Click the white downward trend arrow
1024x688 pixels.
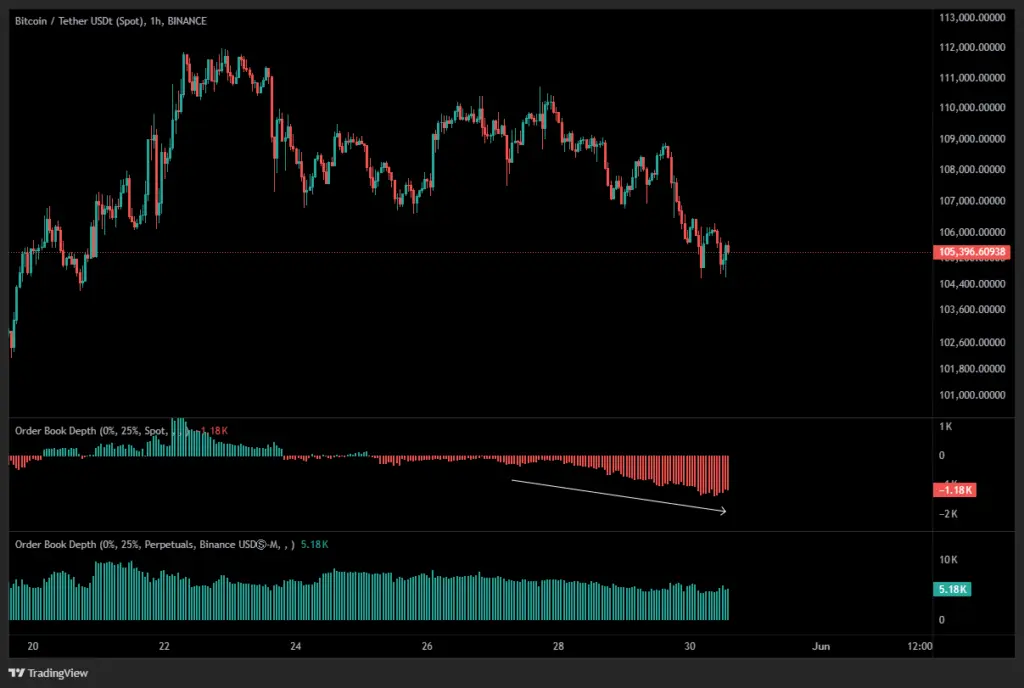pos(618,496)
